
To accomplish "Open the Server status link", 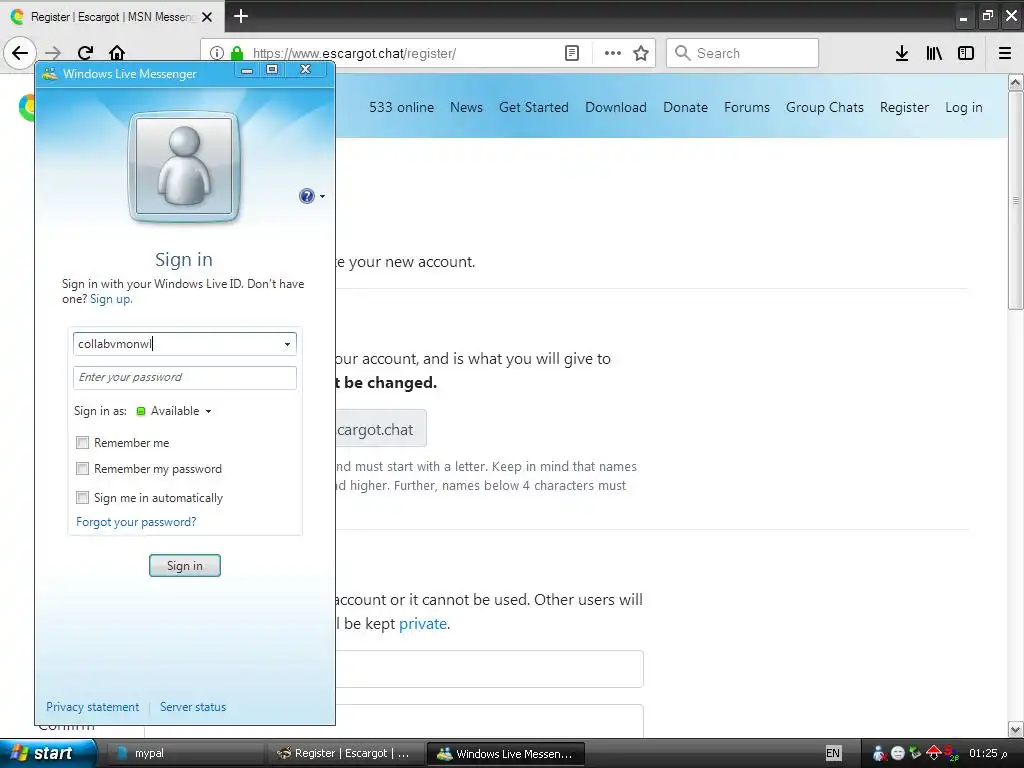I will click(x=193, y=707).
